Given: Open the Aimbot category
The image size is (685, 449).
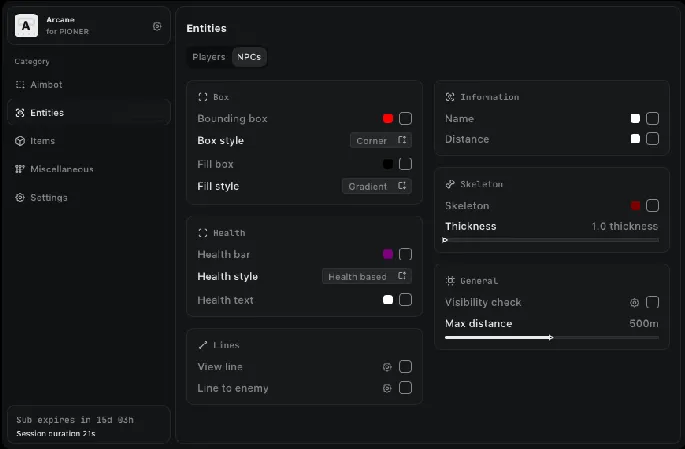Looking at the screenshot, I should [46, 85].
